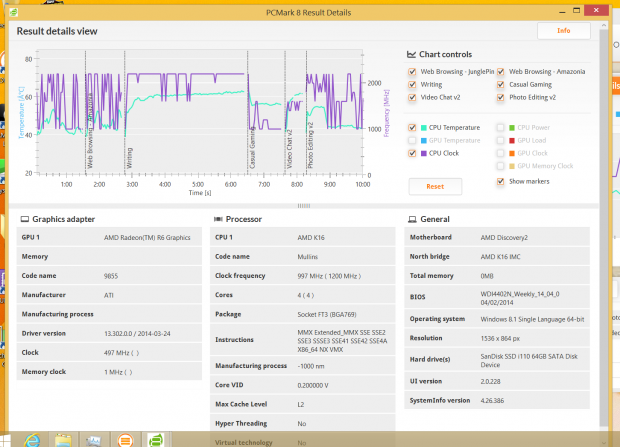Disable the Show markers checkbox
The image size is (620, 447).
pyautogui.click(x=501, y=182)
